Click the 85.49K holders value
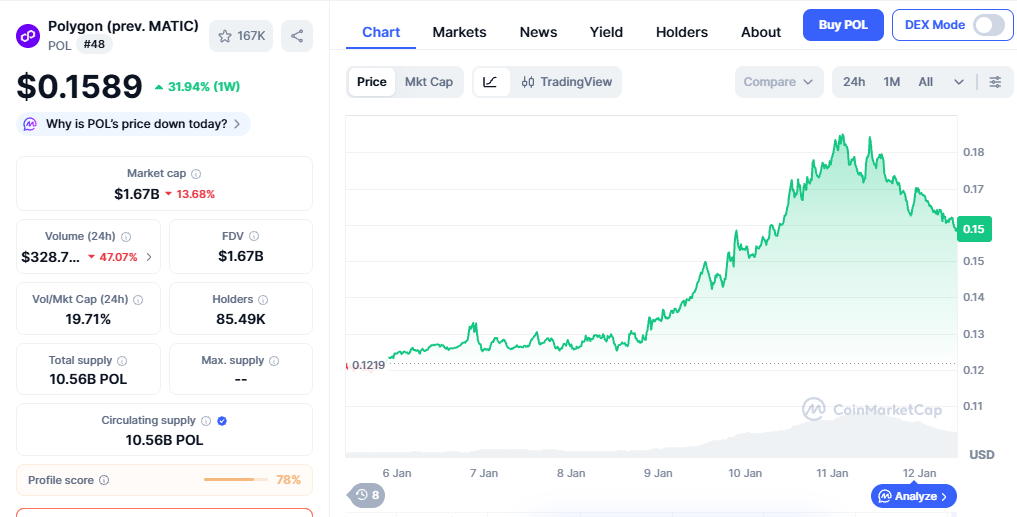 click(x=241, y=319)
